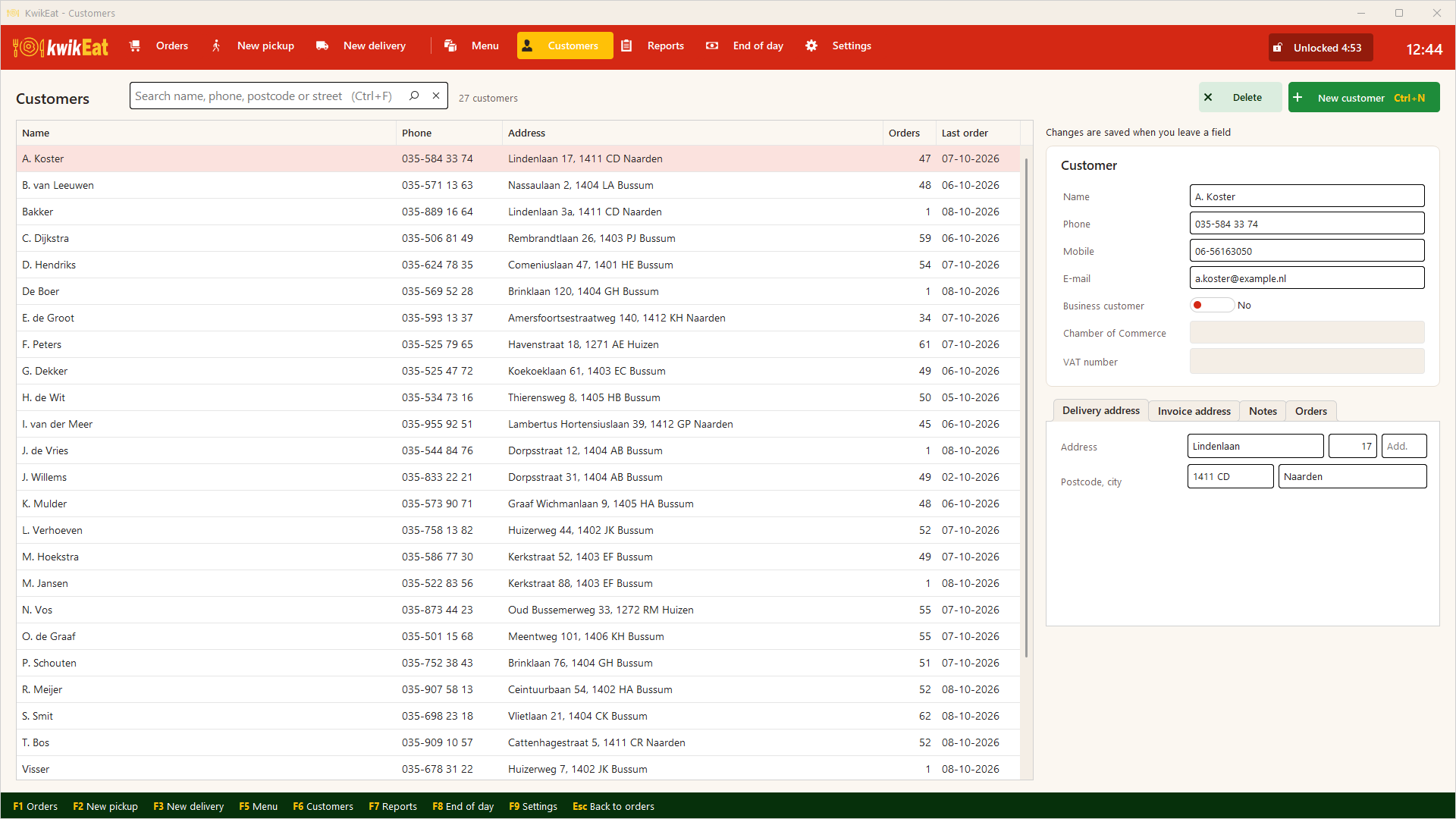Click Esc Back to orders shortcut
1456x819 pixels.
point(613,806)
